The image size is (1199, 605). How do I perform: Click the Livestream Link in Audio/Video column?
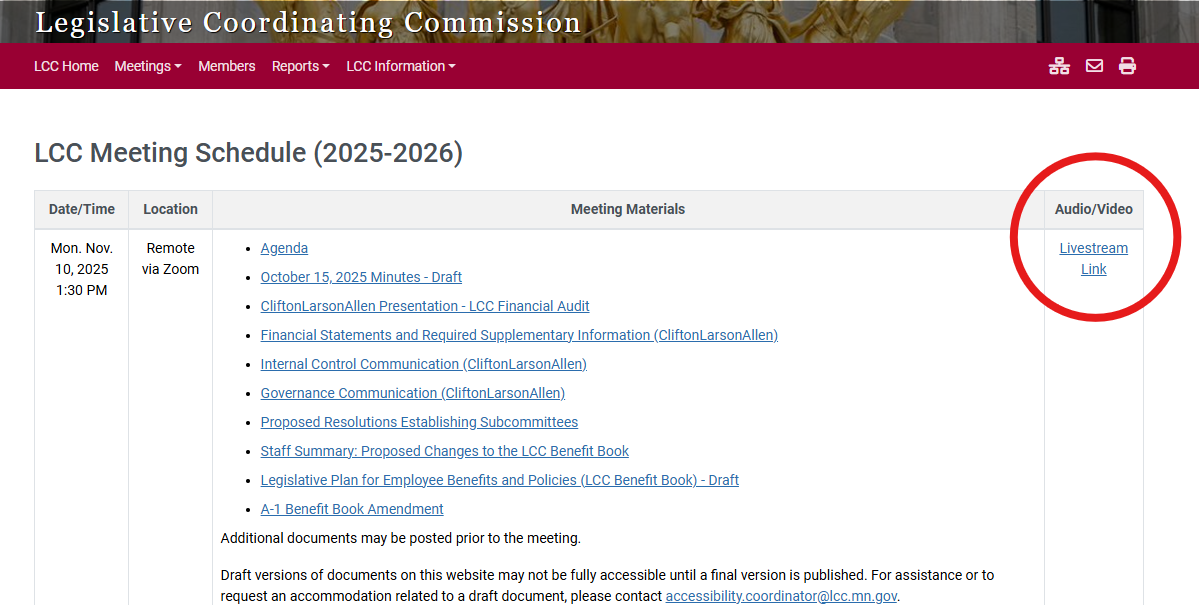(1093, 258)
